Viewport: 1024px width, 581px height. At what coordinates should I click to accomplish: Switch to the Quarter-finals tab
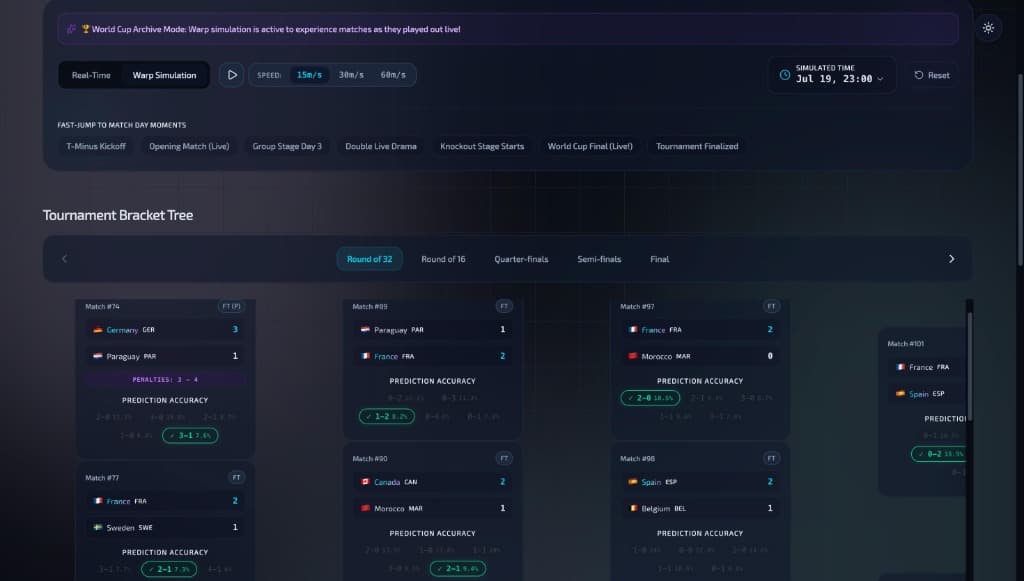click(521, 259)
